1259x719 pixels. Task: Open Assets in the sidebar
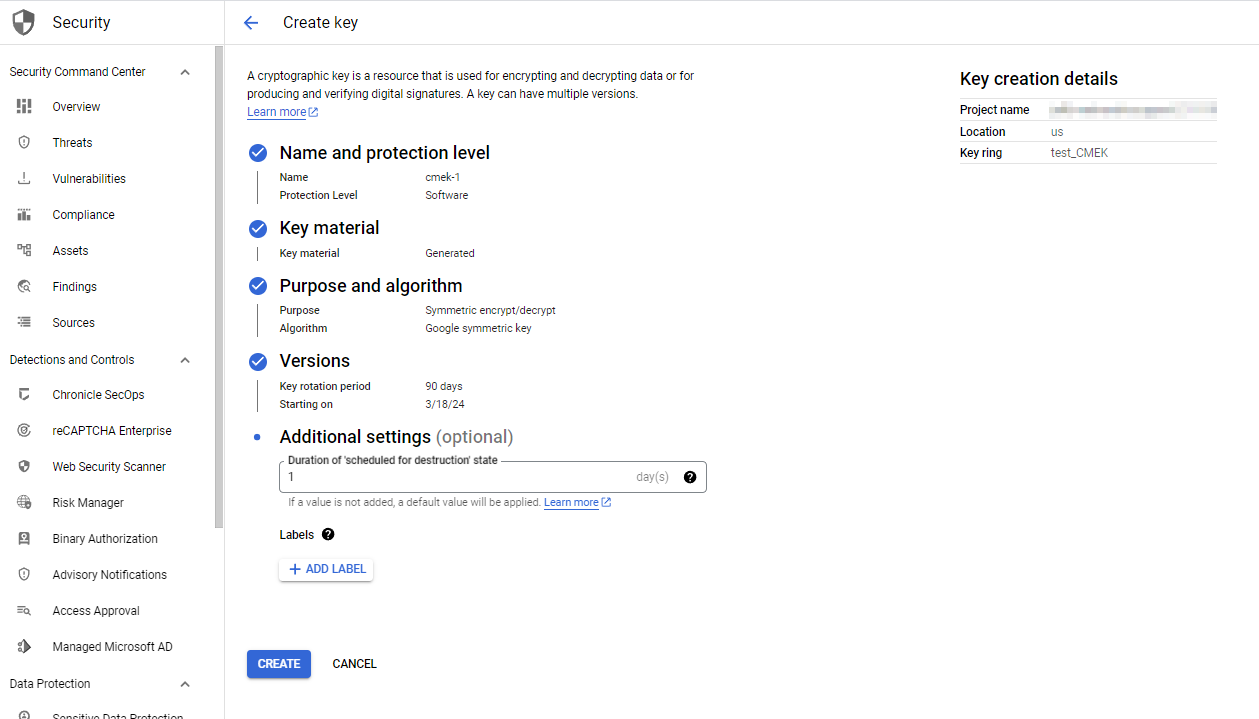coord(71,251)
